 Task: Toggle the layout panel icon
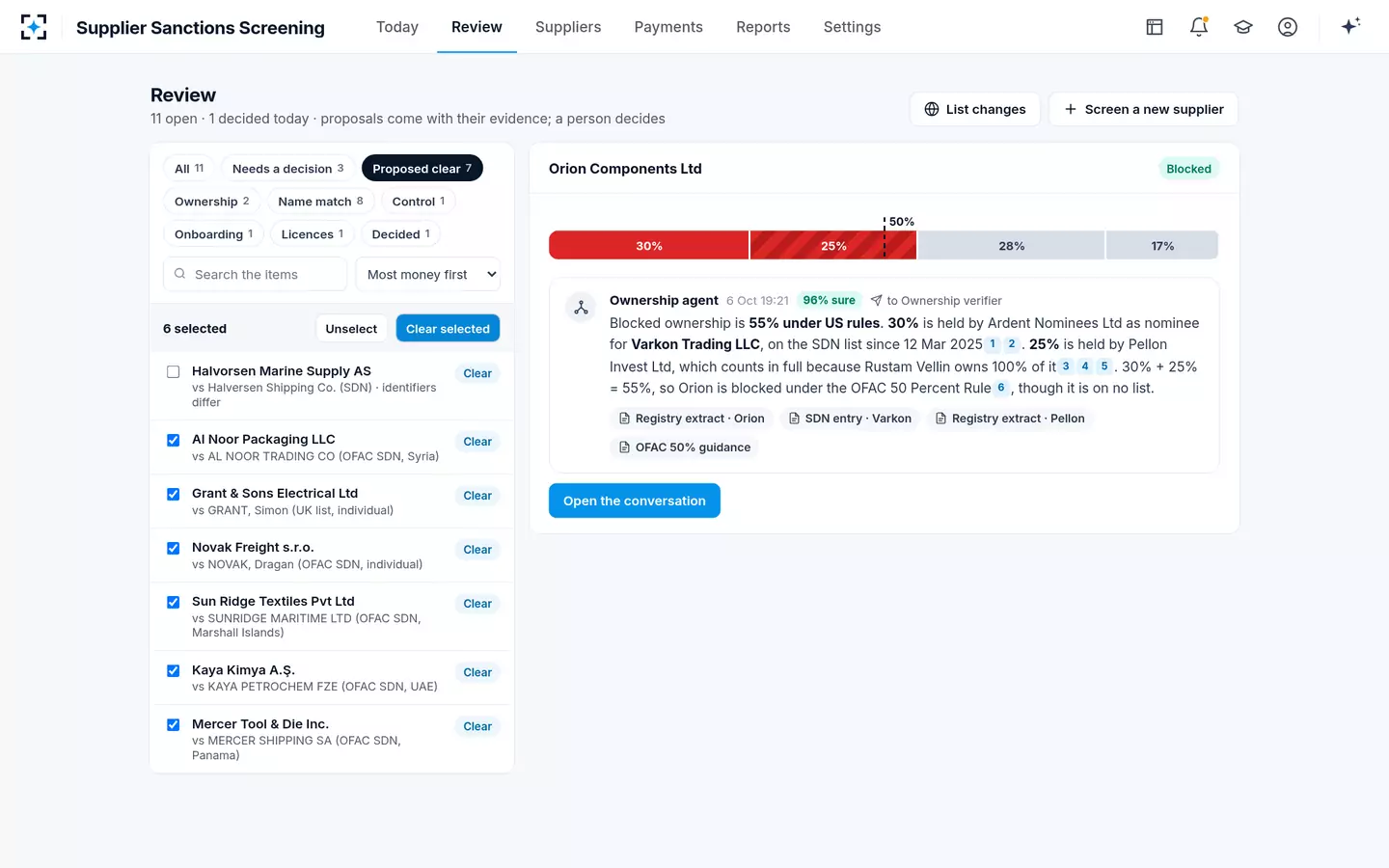1155,27
